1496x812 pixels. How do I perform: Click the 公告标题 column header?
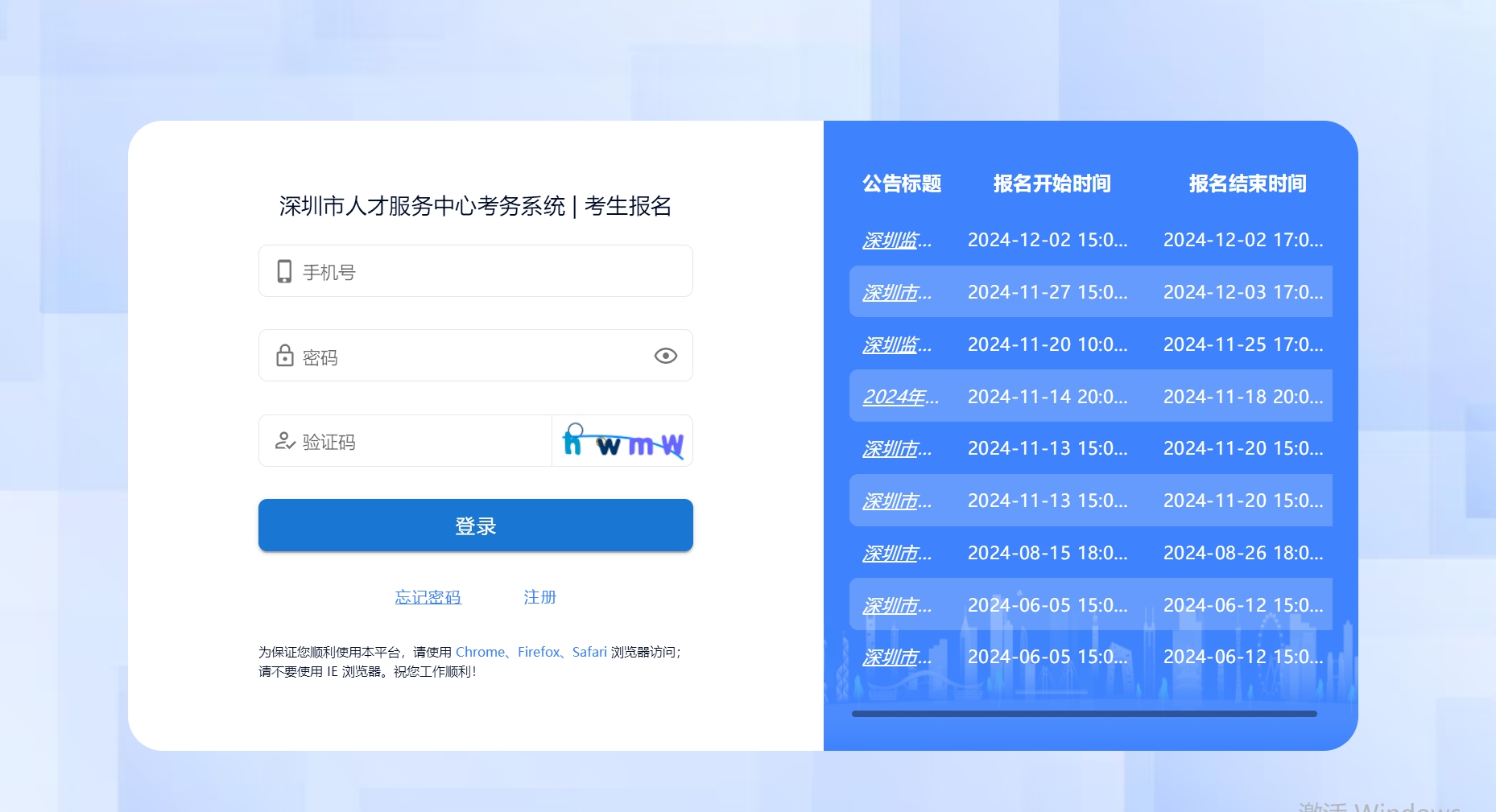pyautogui.click(x=902, y=183)
